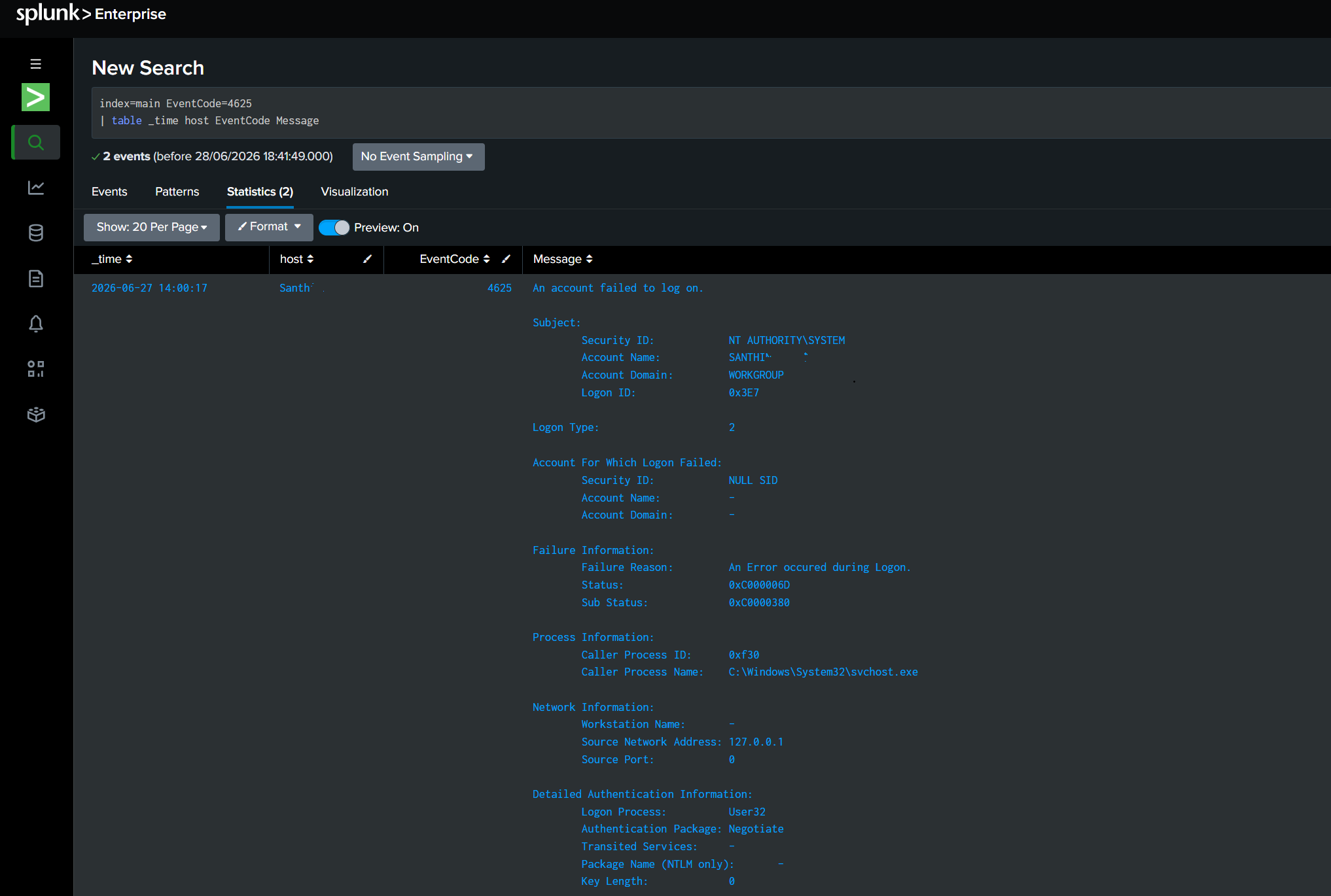Viewport: 1331px width, 896px height.
Task: Click the svchost.exe caller process path
Action: [823, 672]
